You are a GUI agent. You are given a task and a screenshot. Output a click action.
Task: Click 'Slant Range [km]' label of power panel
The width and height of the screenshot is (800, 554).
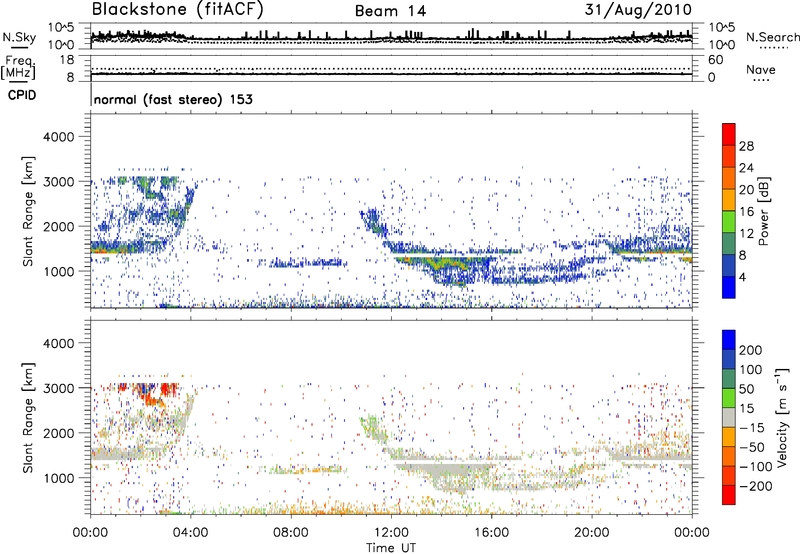coord(28,211)
